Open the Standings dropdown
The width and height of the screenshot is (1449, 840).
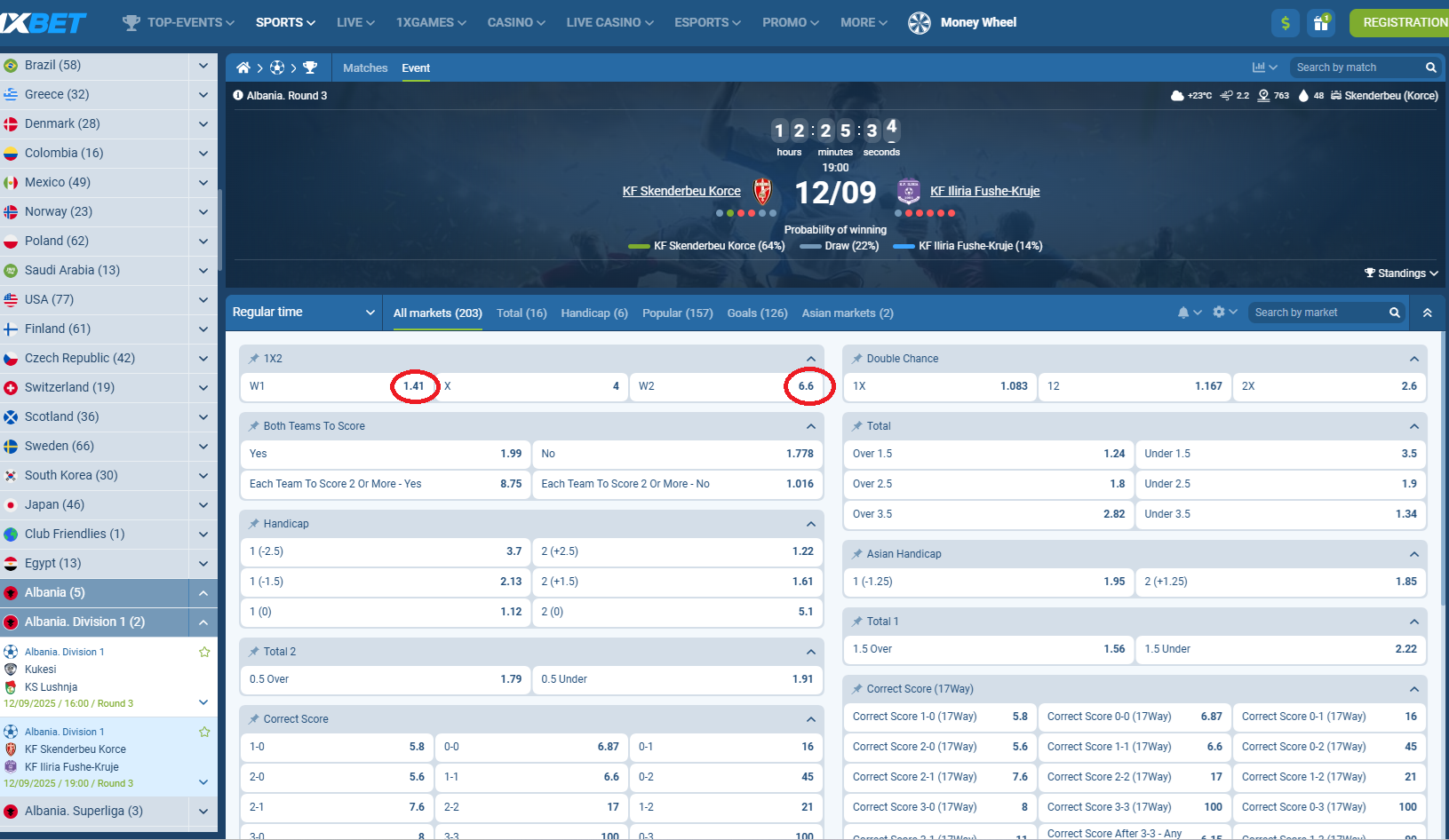[1401, 273]
